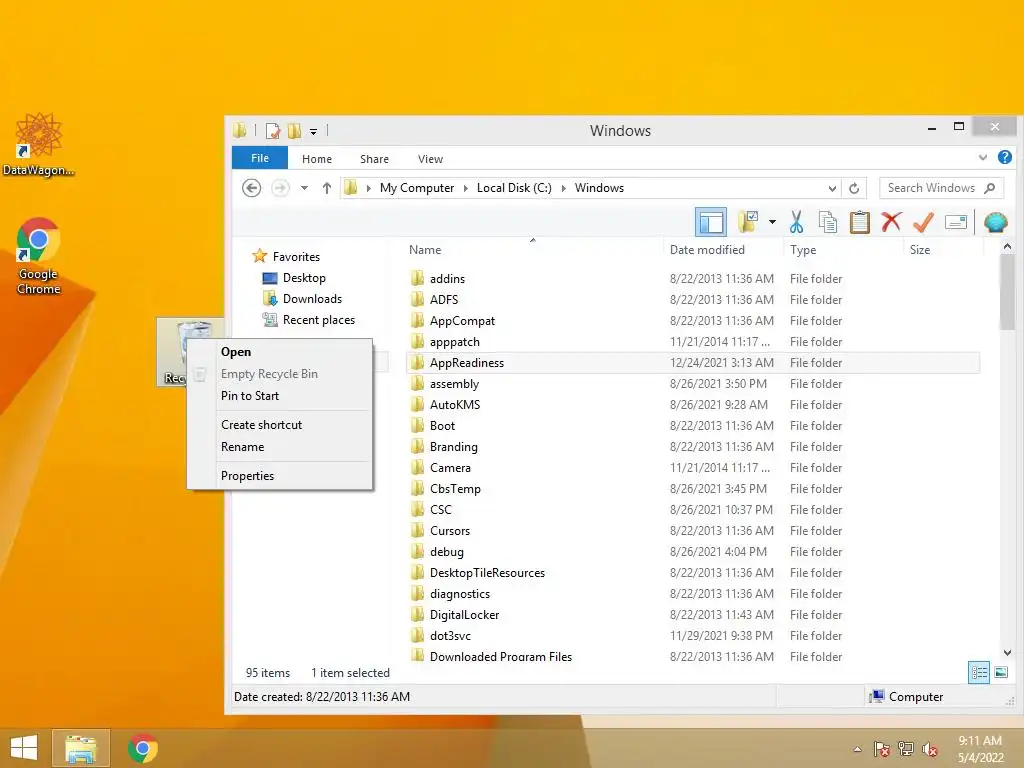Choose Properties in the context menu
The width and height of the screenshot is (1024, 768).
[280, 475]
